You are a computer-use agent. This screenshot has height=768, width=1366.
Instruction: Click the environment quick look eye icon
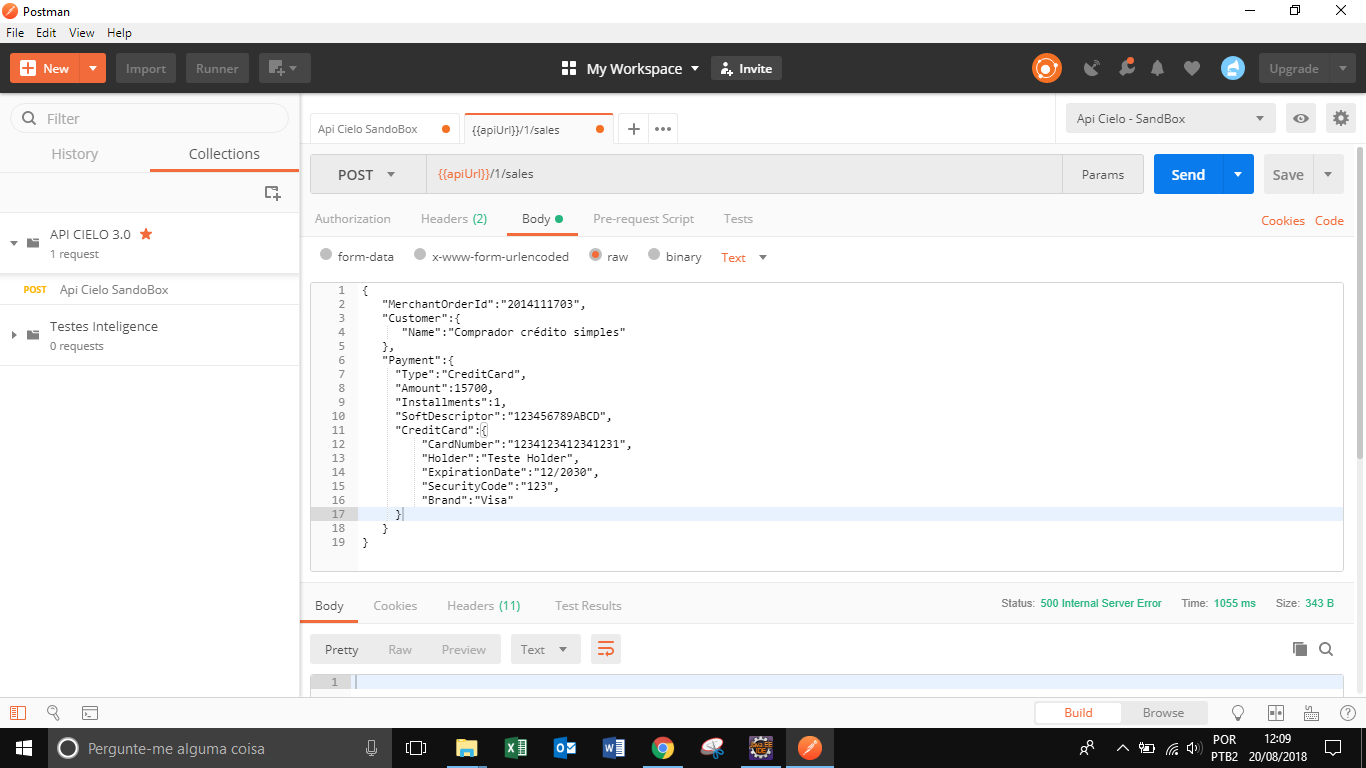(1301, 118)
